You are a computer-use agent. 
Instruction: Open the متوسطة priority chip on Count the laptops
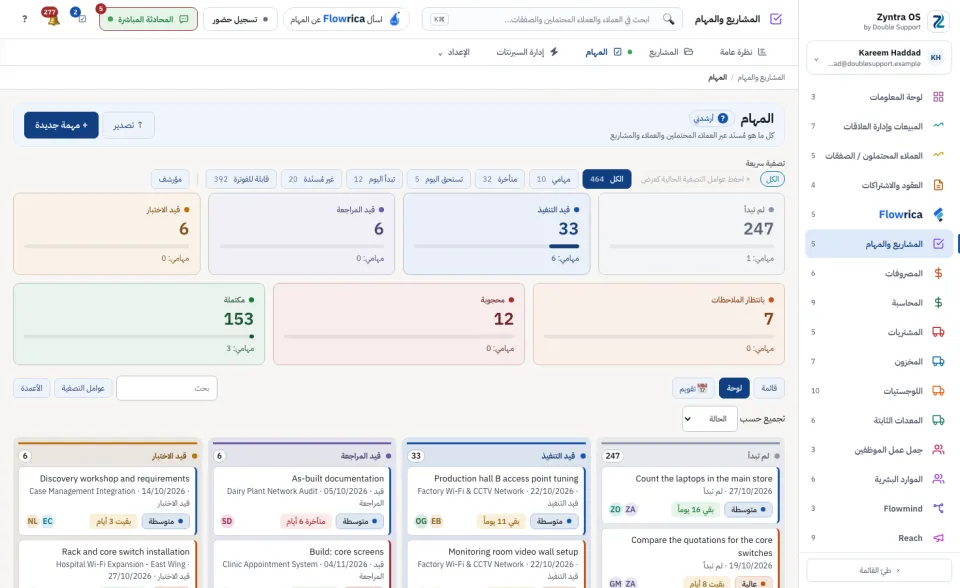tap(748, 510)
